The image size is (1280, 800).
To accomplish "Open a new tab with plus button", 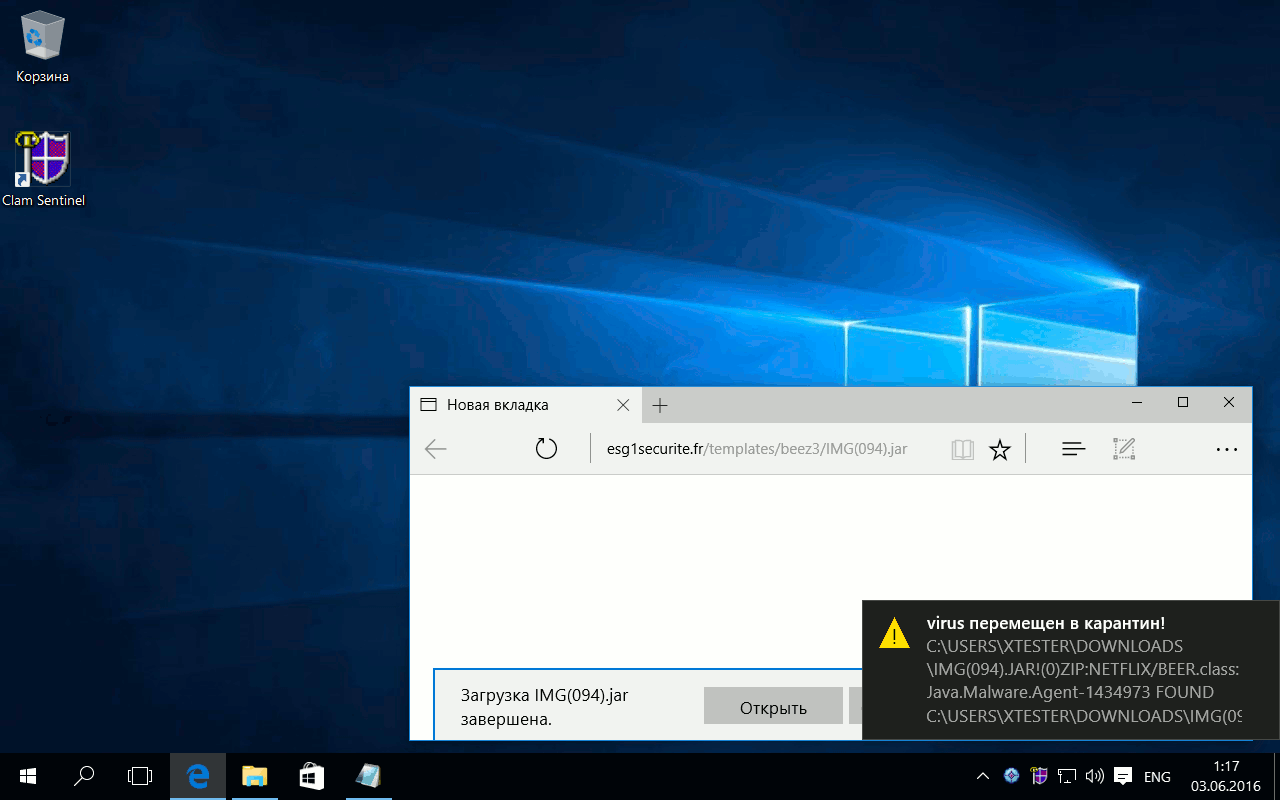I will [660, 405].
